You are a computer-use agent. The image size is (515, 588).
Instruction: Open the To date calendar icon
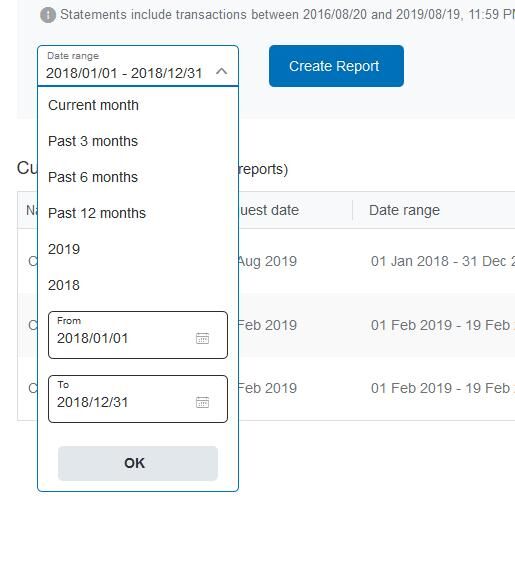[x=203, y=402]
